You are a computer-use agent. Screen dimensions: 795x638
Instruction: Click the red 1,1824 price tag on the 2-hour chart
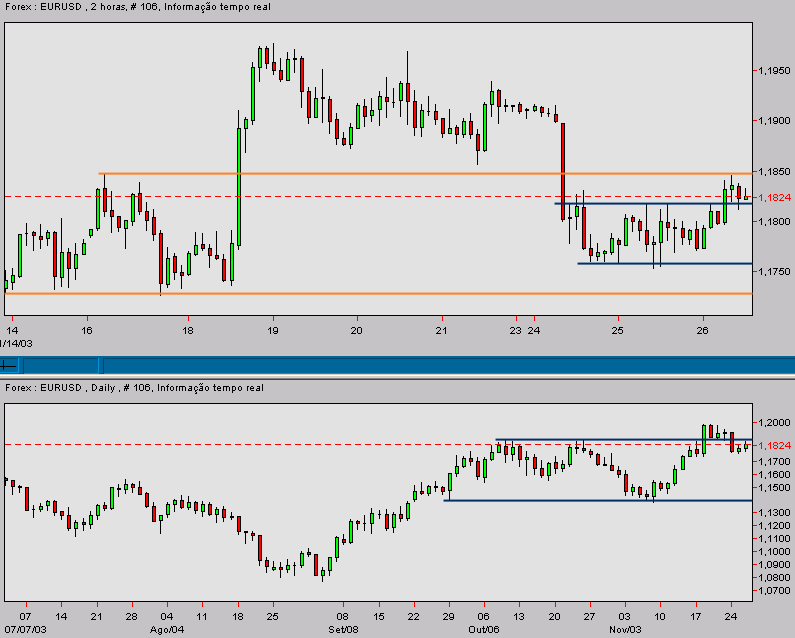coord(774,197)
